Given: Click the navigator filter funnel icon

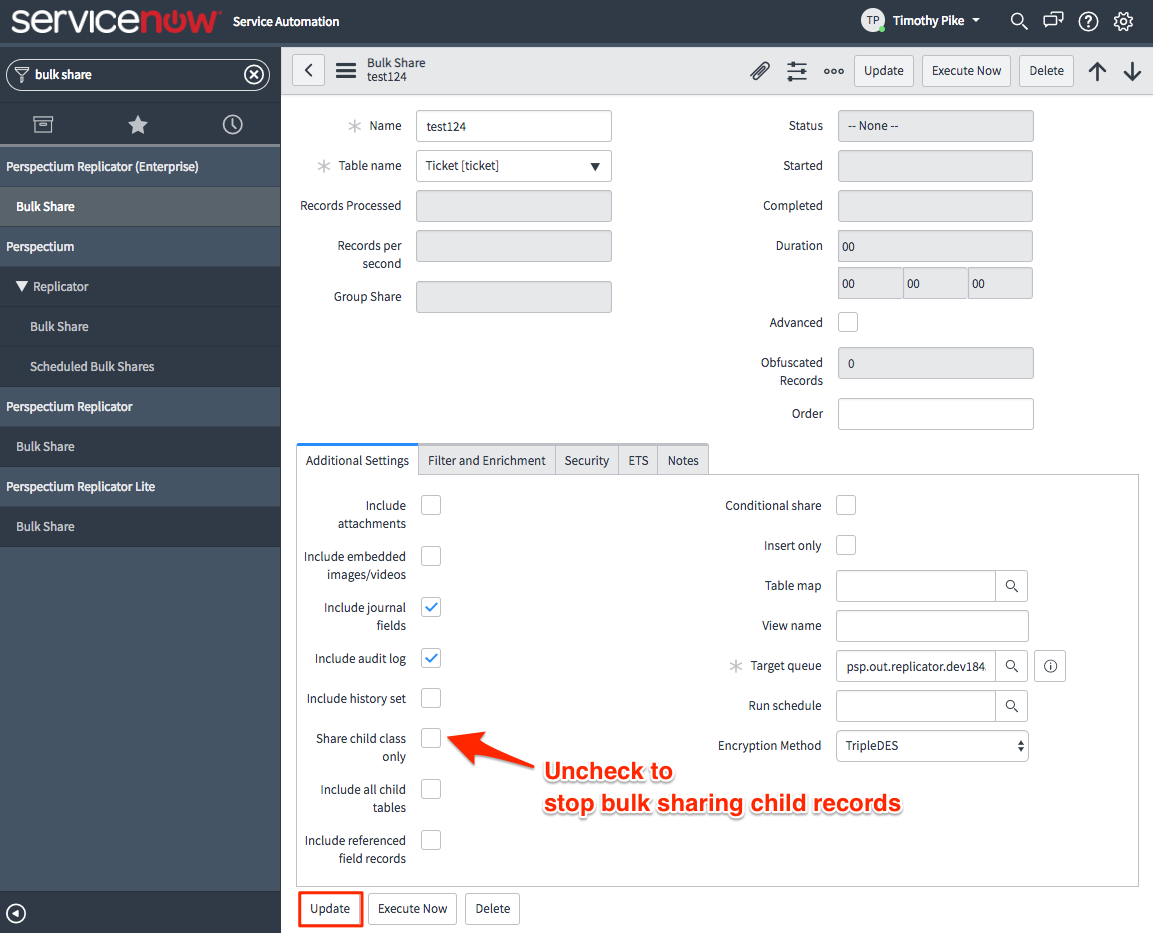Looking at the screenshot, I should 22,74.
